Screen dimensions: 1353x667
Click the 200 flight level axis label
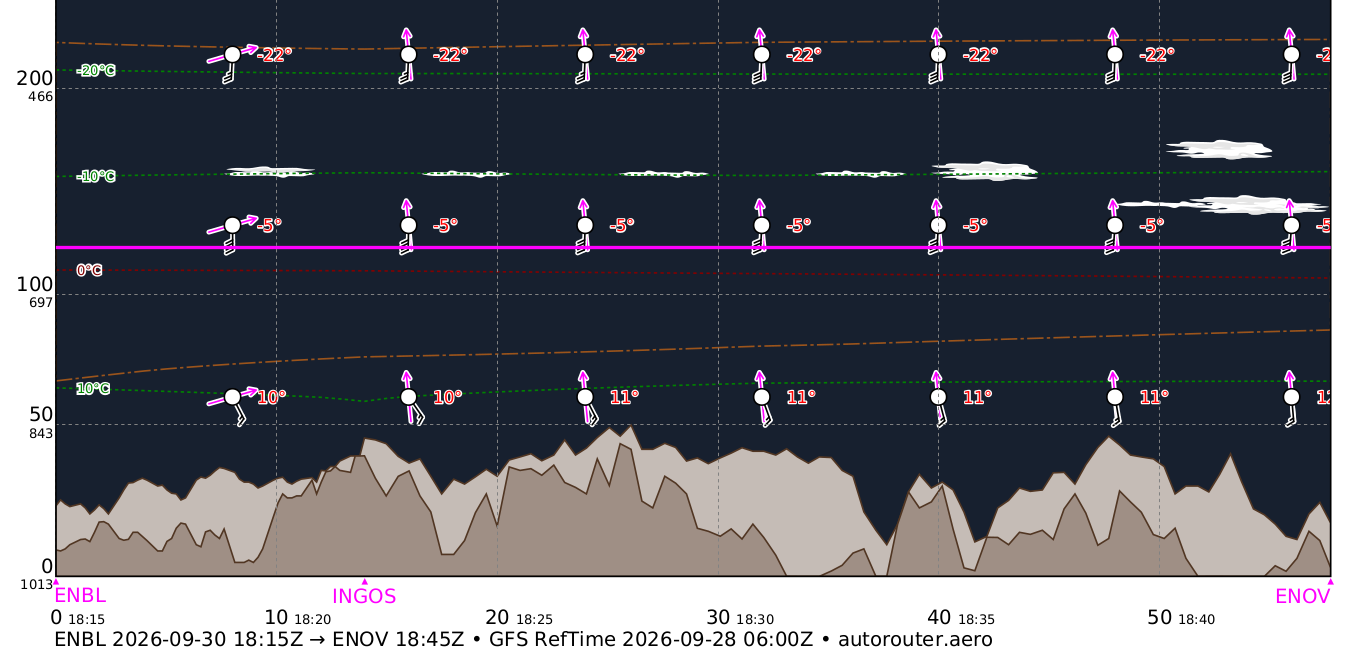pyautogui.click(x=35, y=78)
